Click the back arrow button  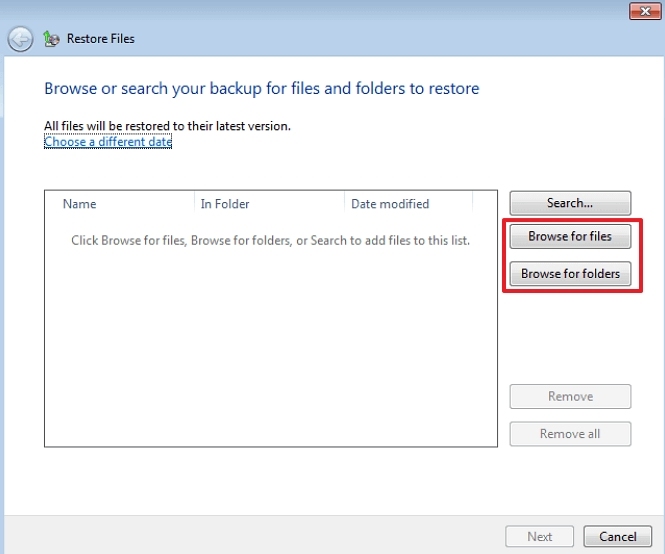pos(20,39)
